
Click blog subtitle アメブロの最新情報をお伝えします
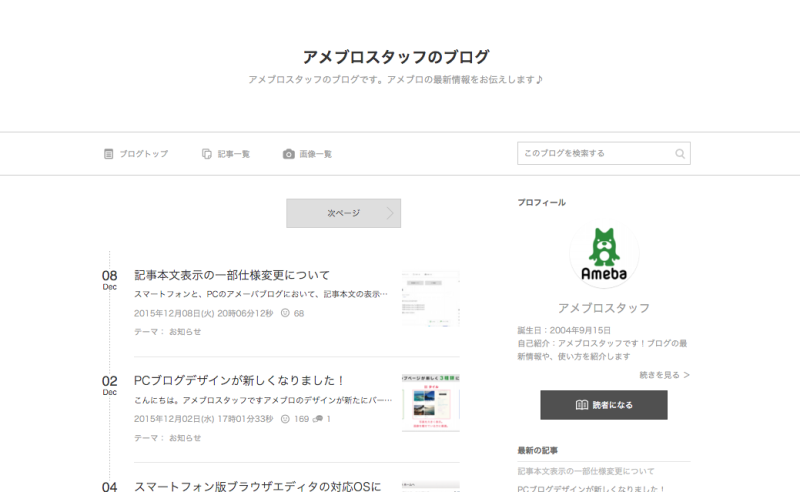tap(465, 80)
